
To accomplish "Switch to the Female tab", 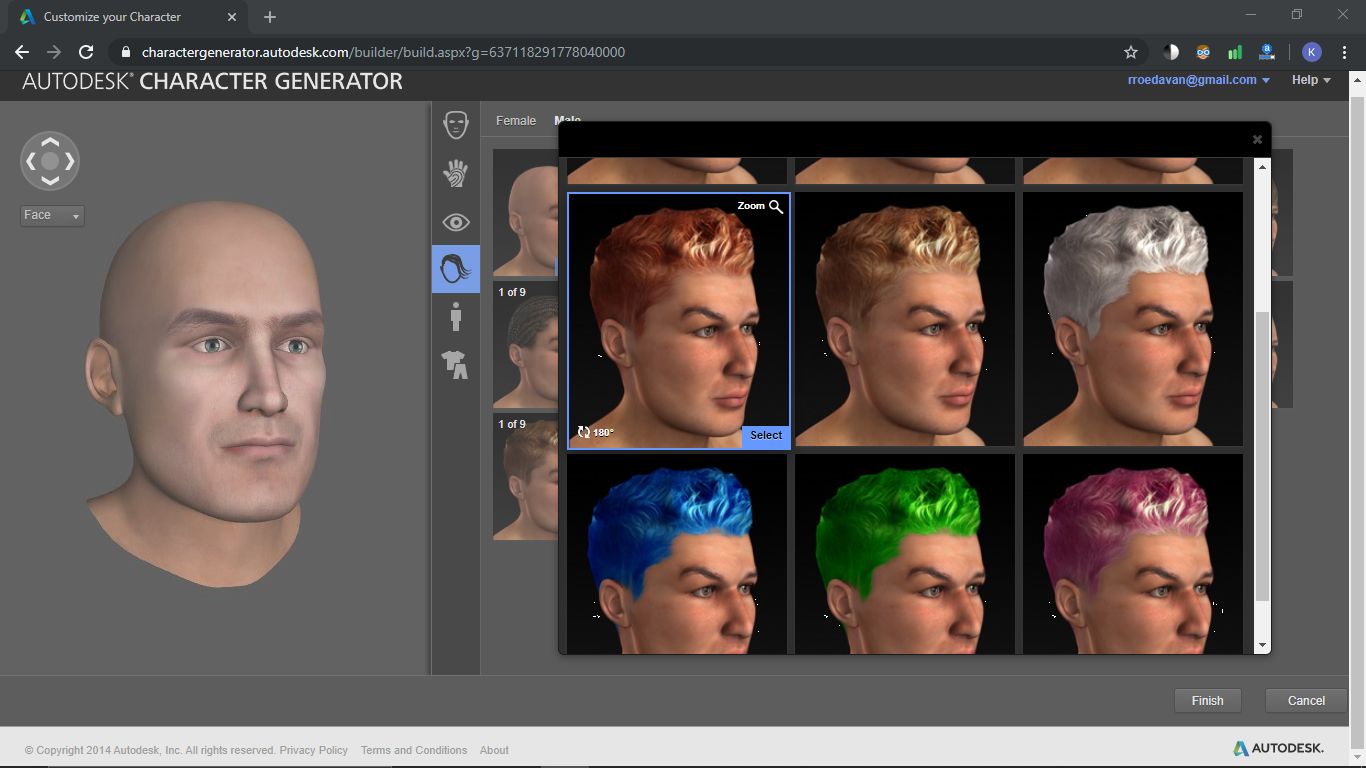I will click(x=516, y=120).
